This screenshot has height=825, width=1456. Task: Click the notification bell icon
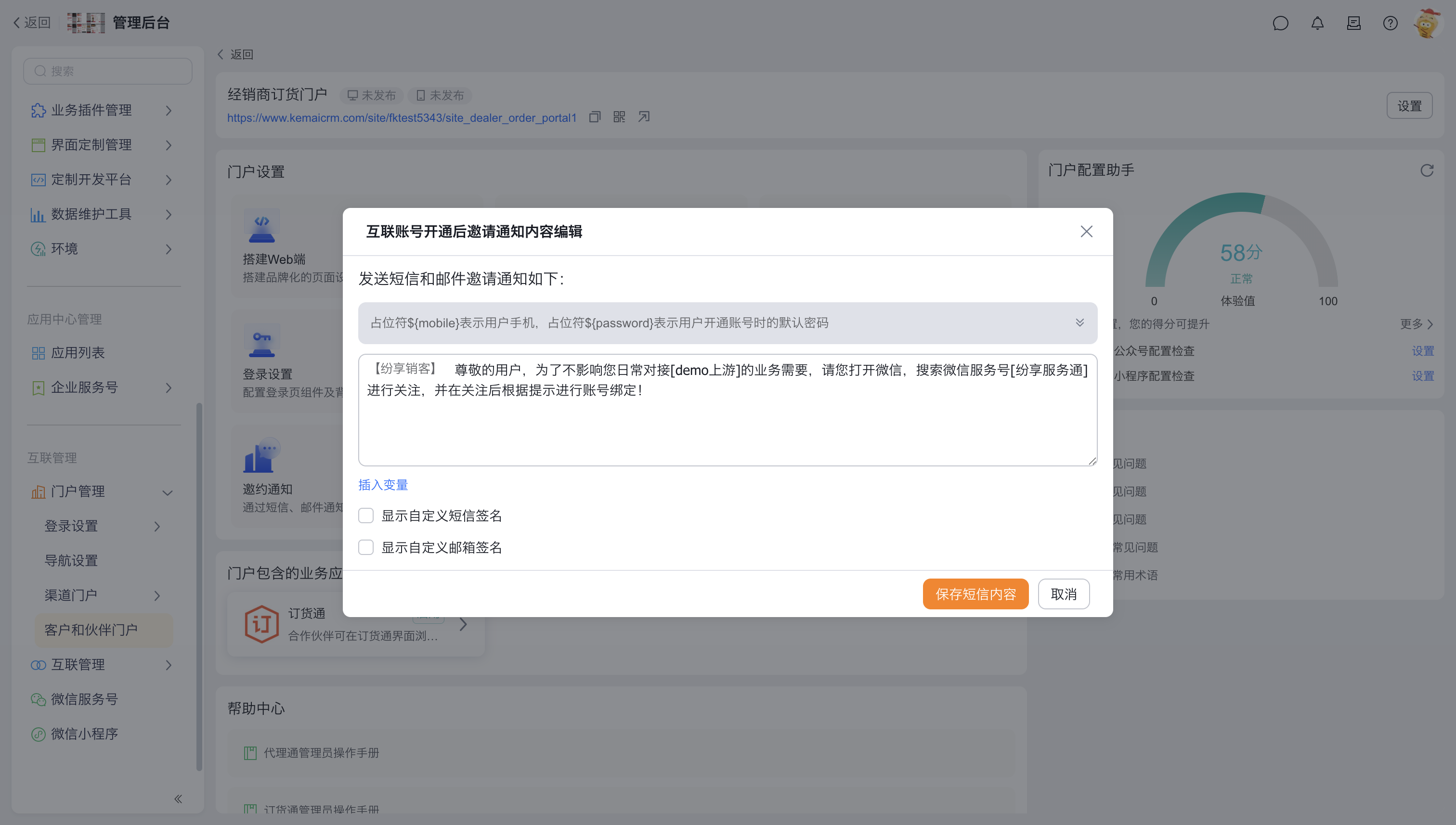[1317, 23]
